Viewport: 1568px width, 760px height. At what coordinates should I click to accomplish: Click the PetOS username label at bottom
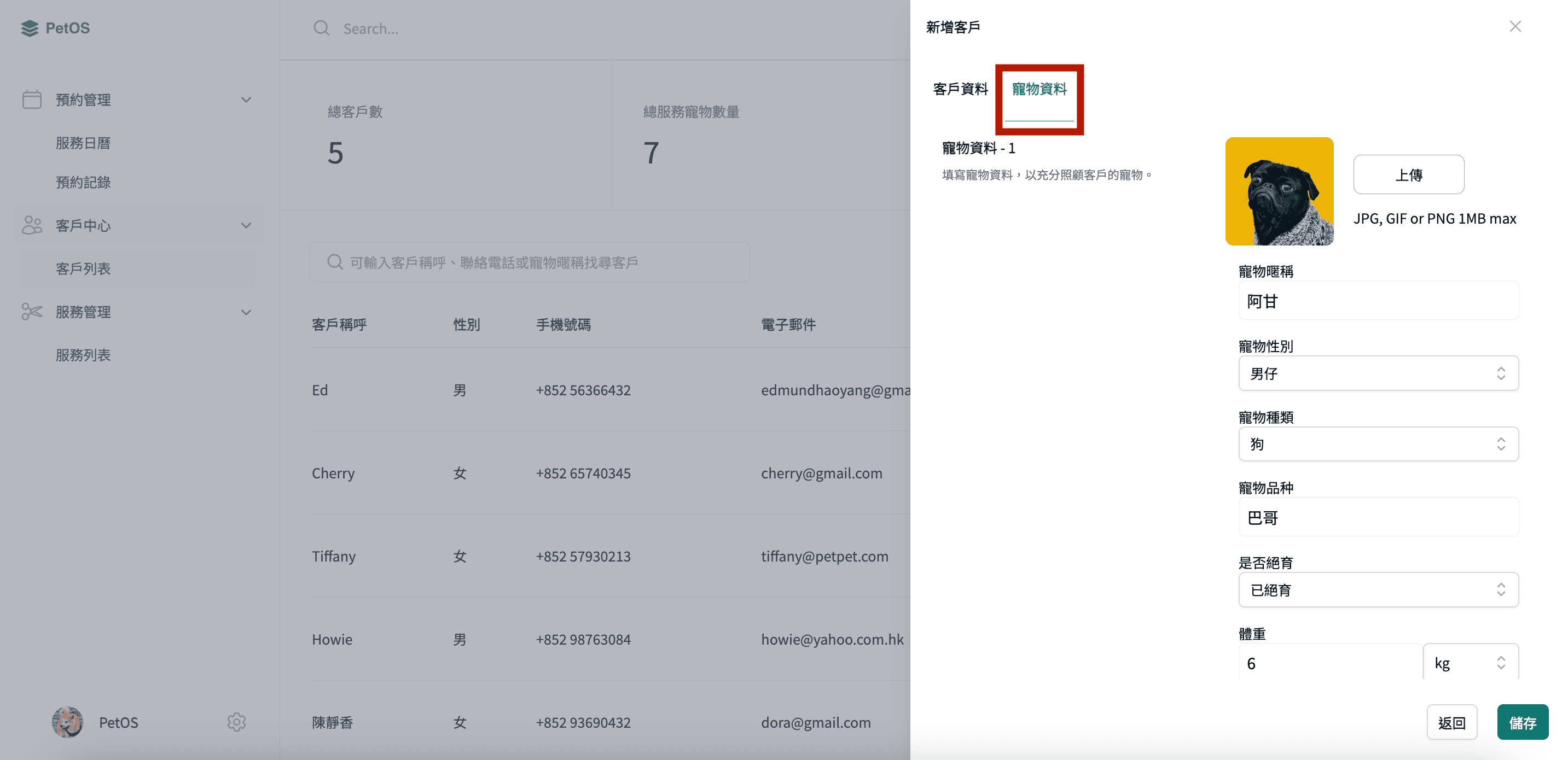pyautogui.click(x=118, y=722)
